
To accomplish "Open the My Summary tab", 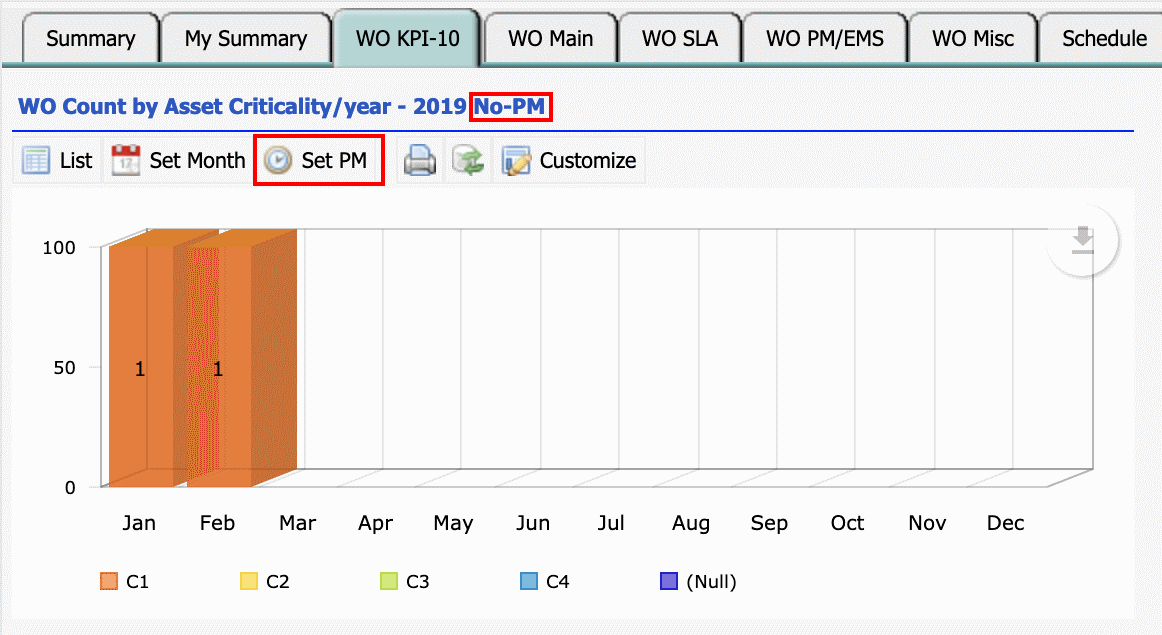I will click(x=246, y=38).
